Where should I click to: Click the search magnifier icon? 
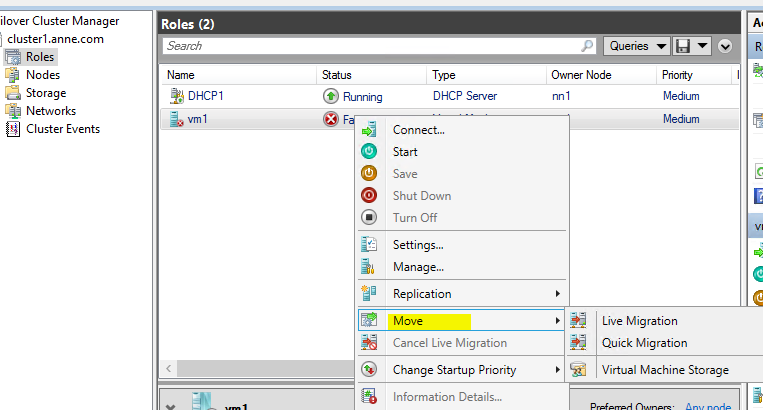[x=587, y=46]
